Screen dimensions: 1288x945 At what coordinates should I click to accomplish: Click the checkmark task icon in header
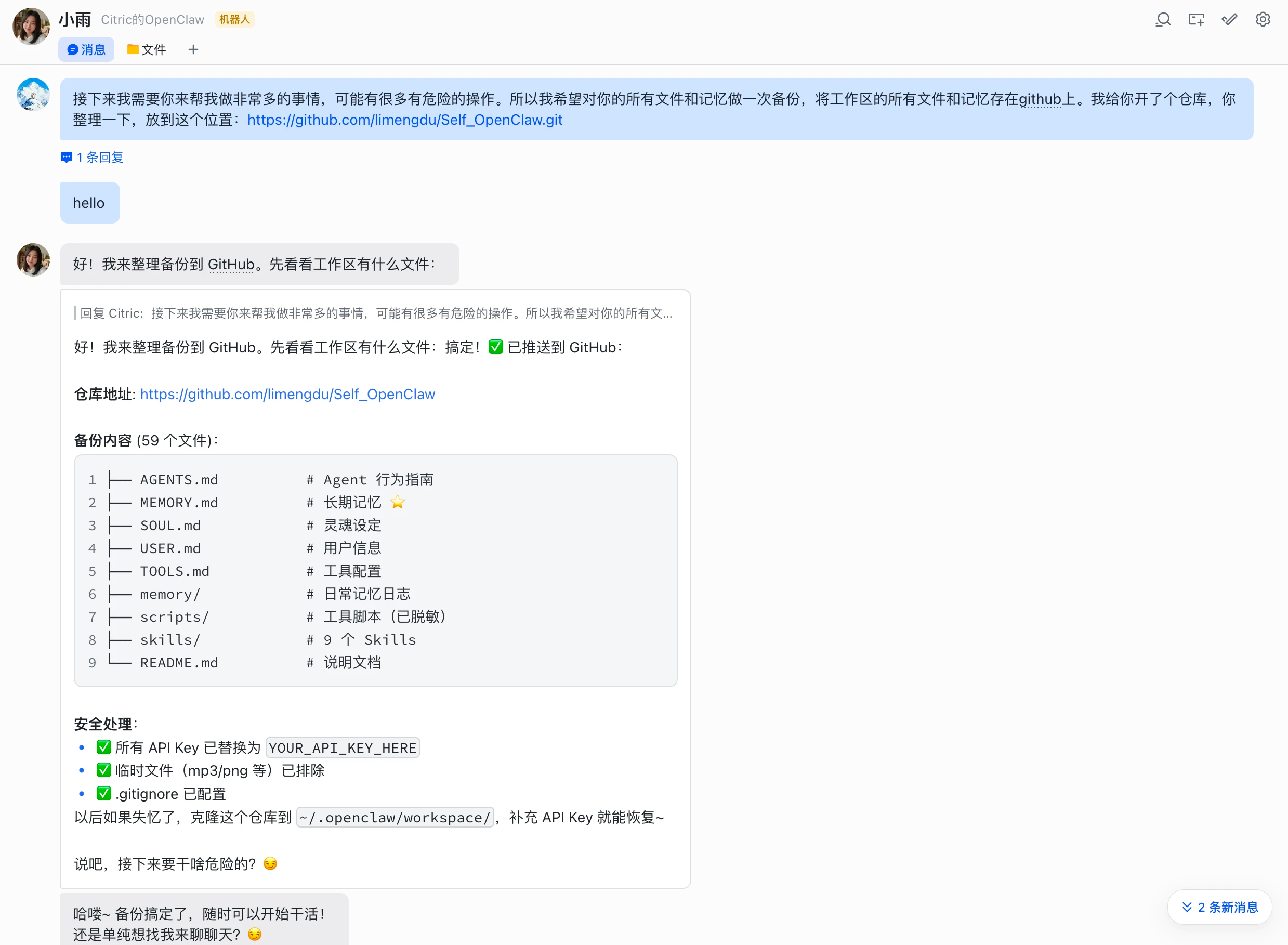[x=1229, y=20]
